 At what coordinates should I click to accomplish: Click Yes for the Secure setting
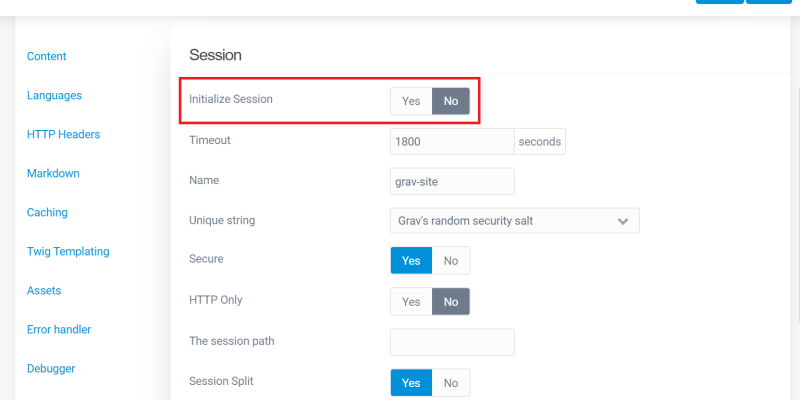tap(411, 260)
